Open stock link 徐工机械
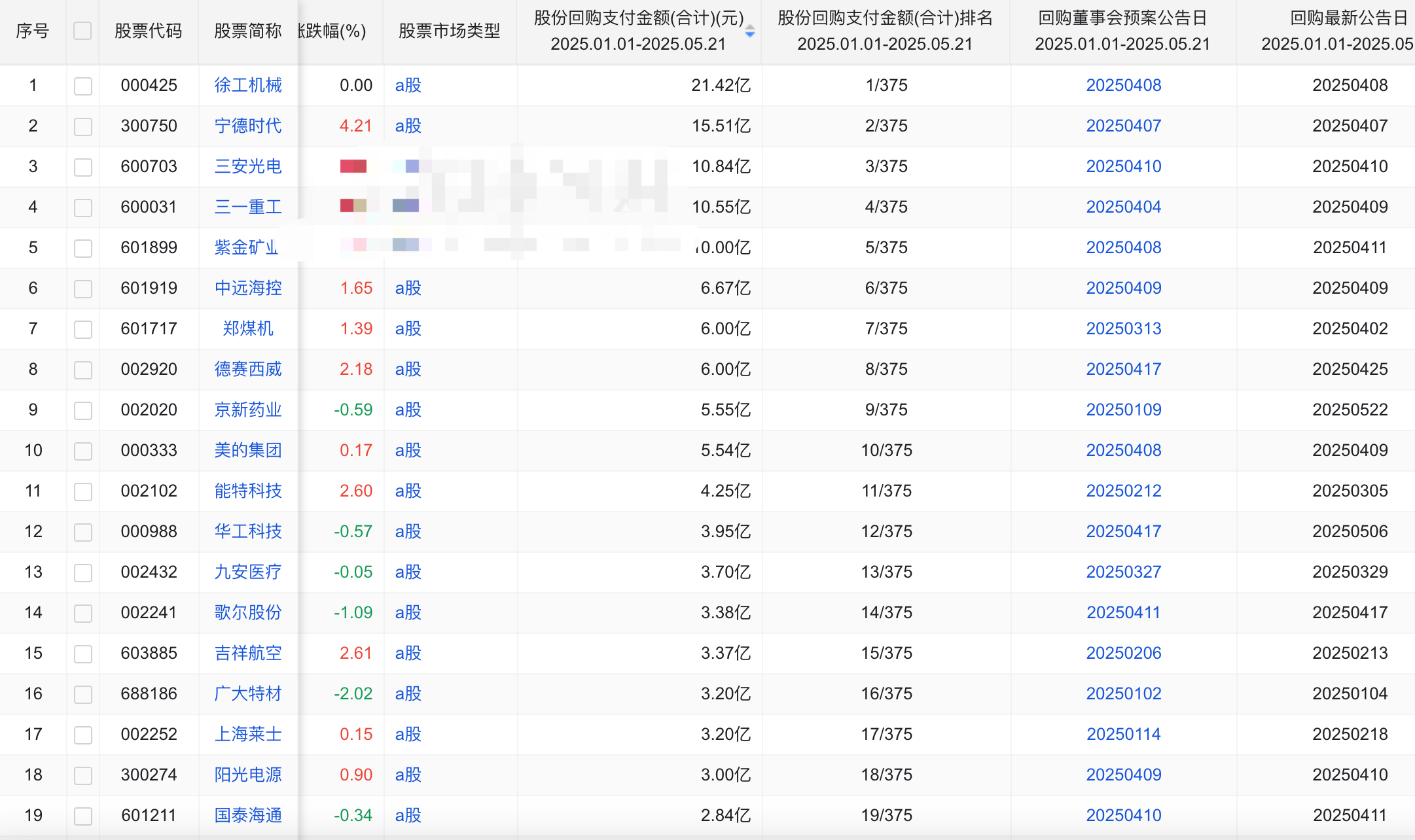 click(248, 85)
